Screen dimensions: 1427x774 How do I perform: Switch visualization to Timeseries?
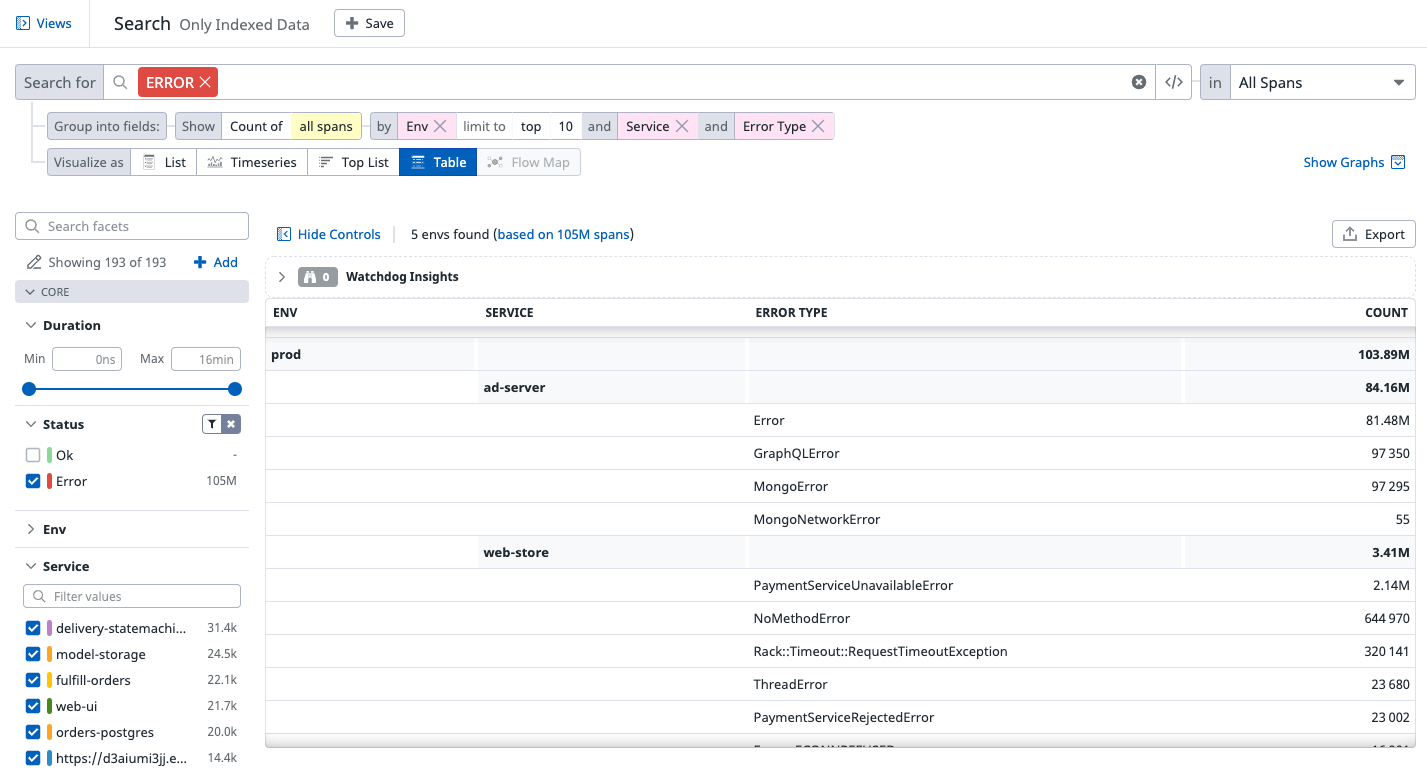(252, 162)
